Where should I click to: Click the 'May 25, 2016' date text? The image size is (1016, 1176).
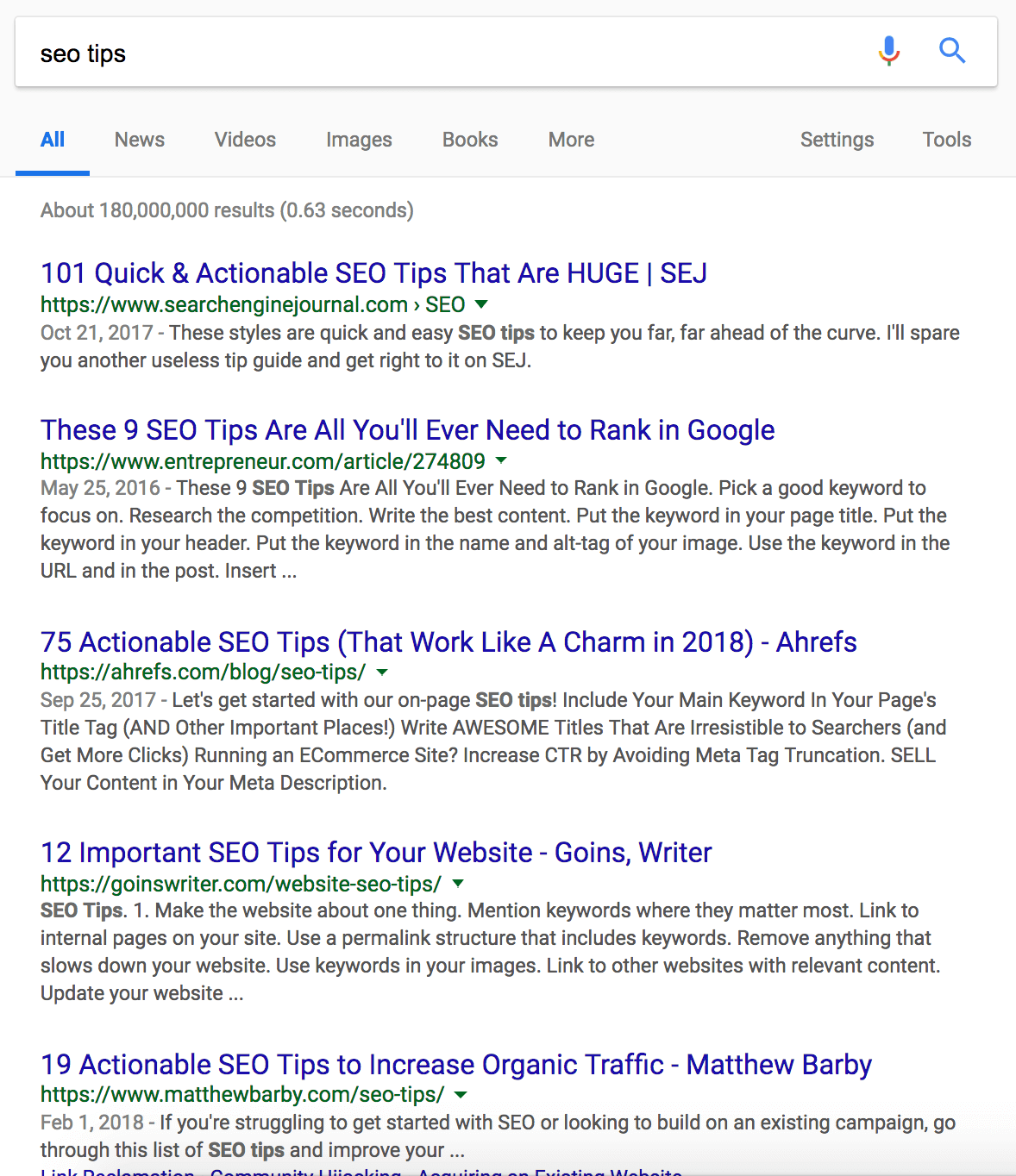pos(100,488)
